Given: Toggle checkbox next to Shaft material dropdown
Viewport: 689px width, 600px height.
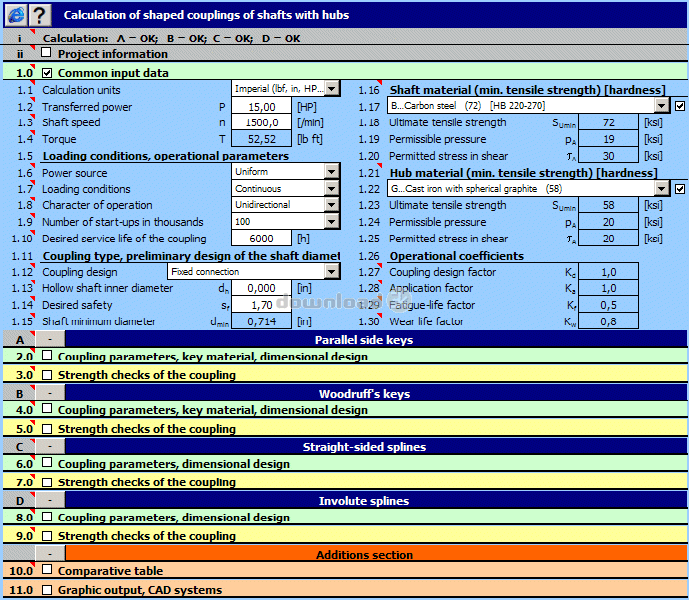Looking at the screenshot, I should pyautogui.click(x=680, y=106).
